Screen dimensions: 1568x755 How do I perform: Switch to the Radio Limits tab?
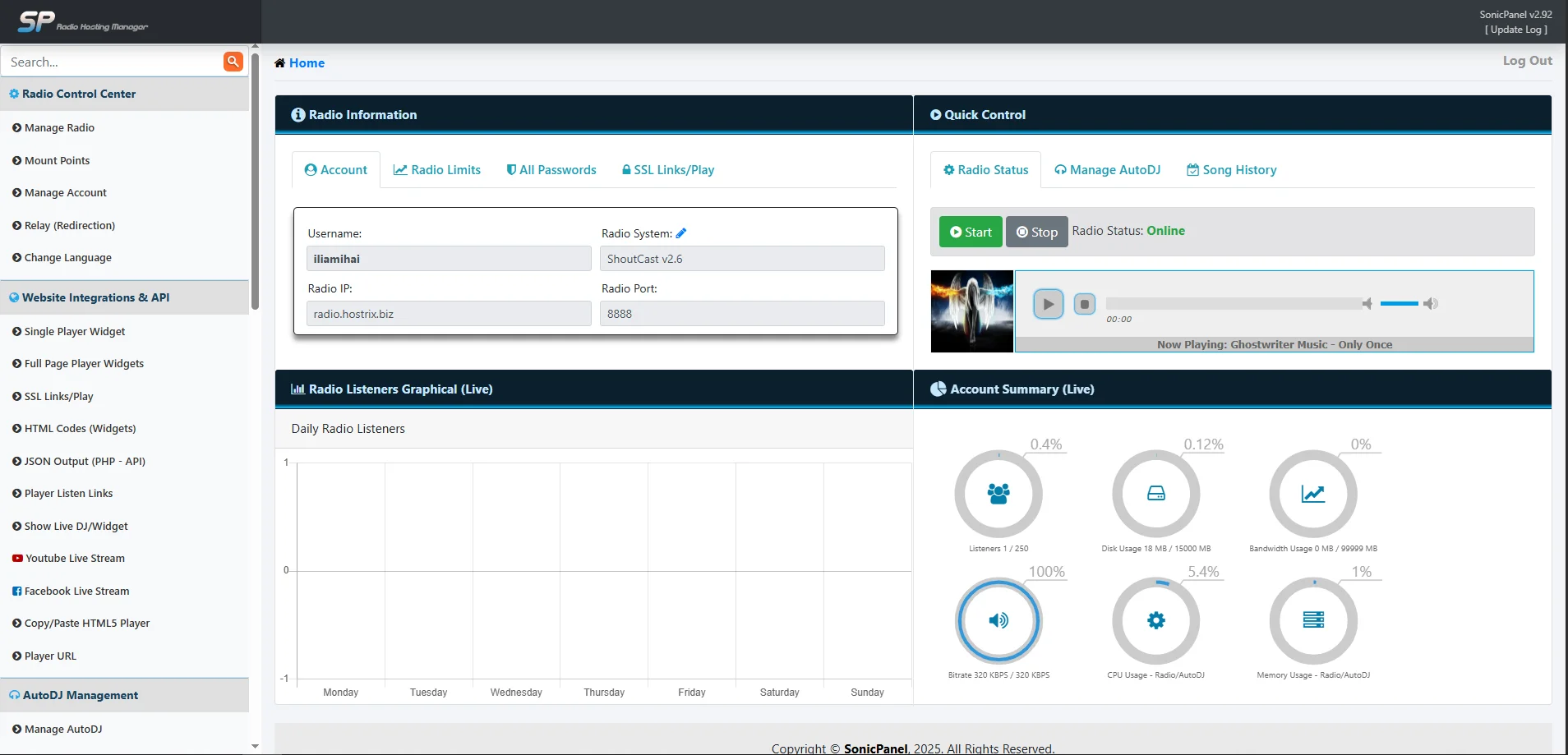(437, 170)
